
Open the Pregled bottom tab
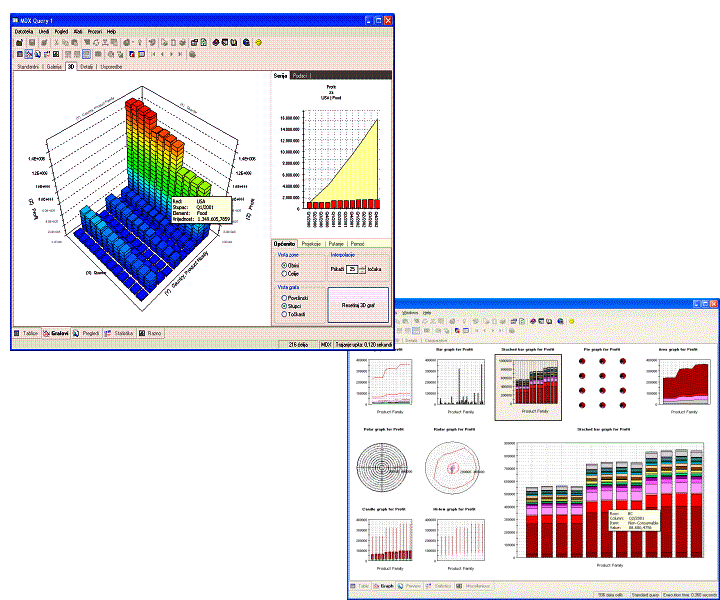pos(87,333)
